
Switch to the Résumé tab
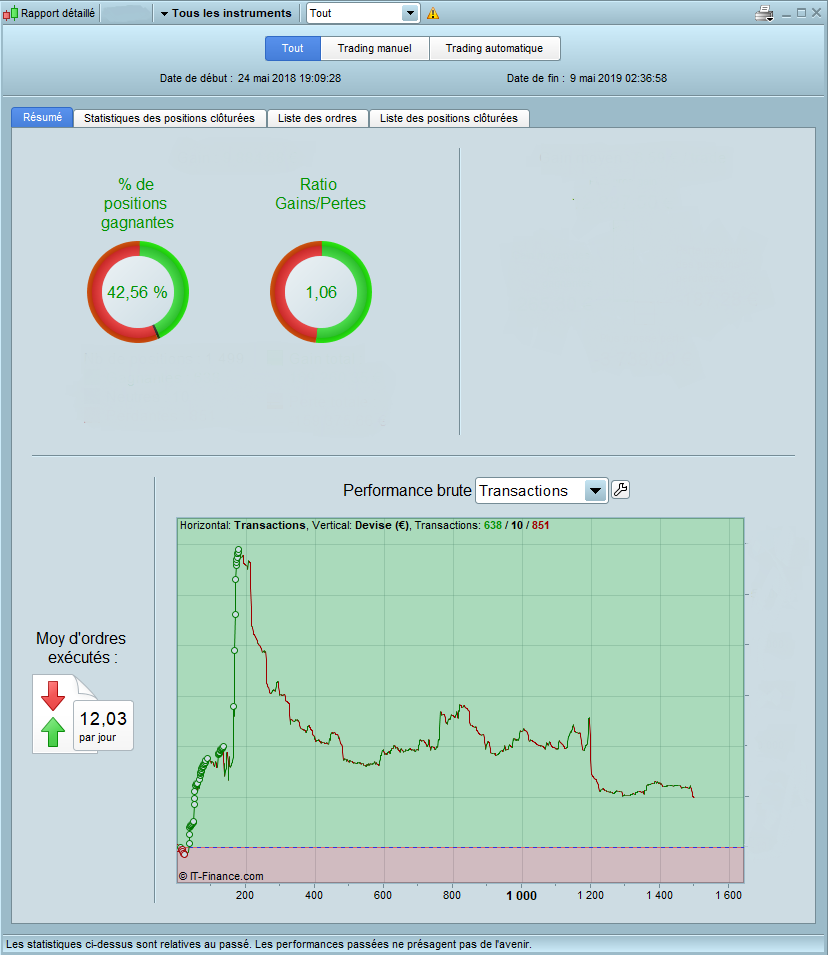[42, 118]
